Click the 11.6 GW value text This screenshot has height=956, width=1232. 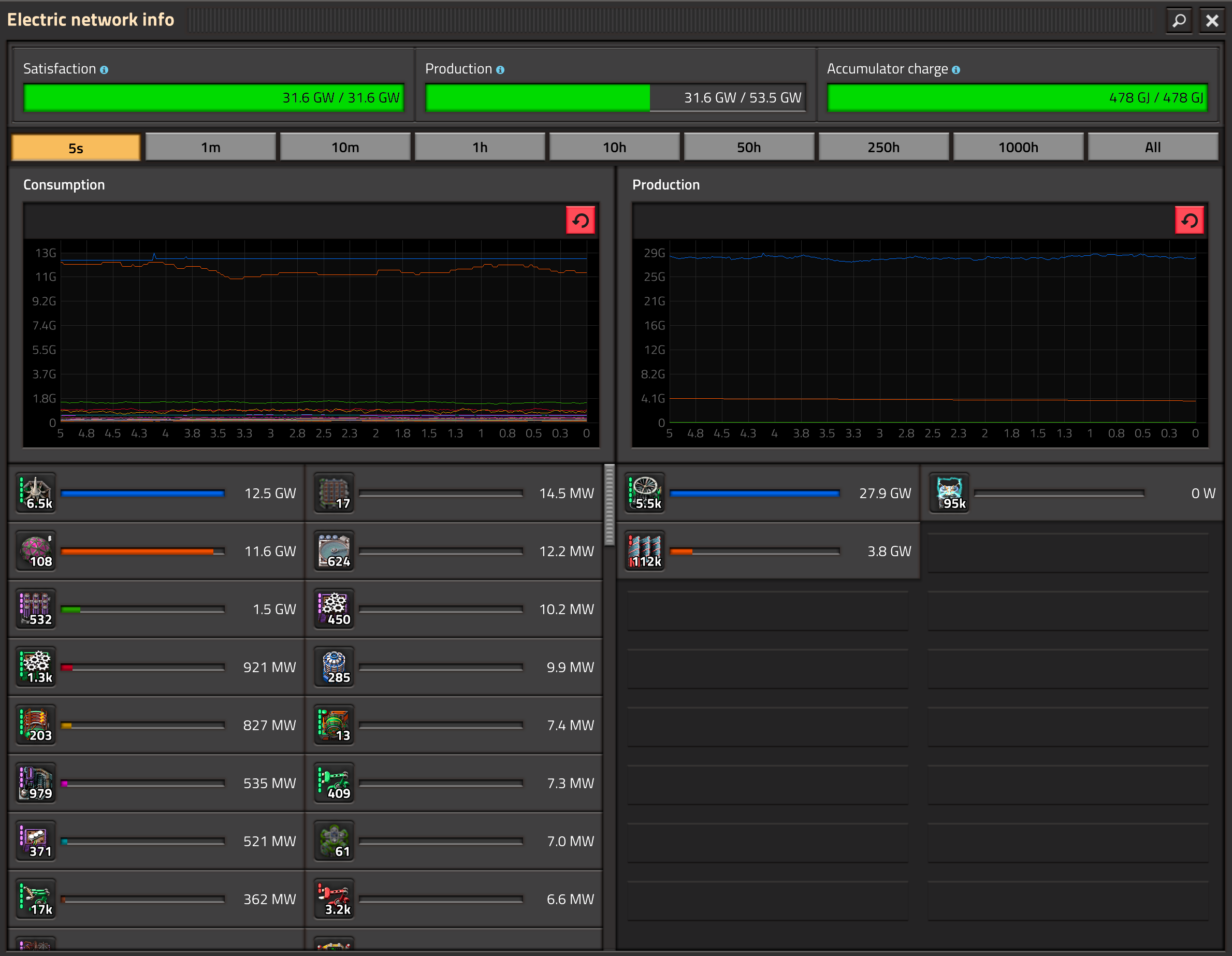pyautogui.click(x=270, y=552)
